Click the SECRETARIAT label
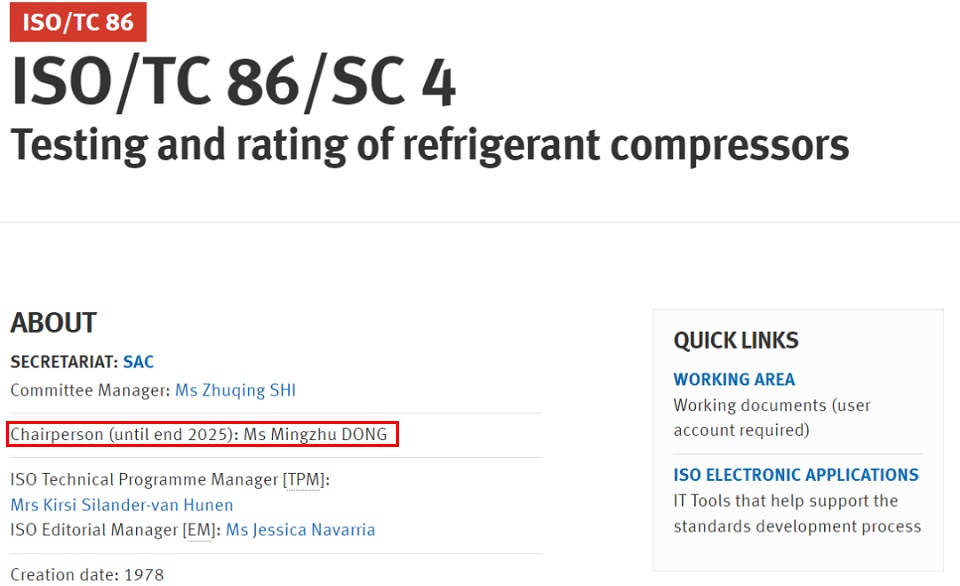Image resolution: width=960 pixels, height=586 pixels. pyautogui.click(x=64, y=362)
